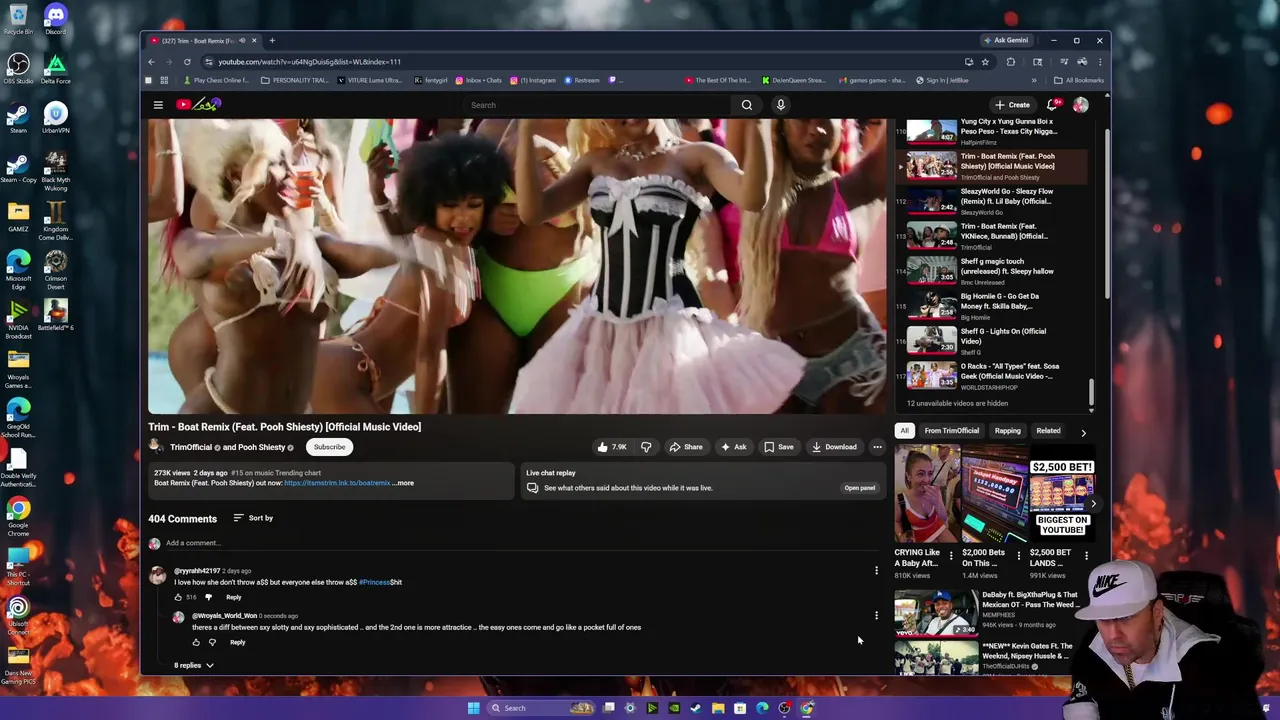Like the video with 7.9K thumbs up

point(611,447)
